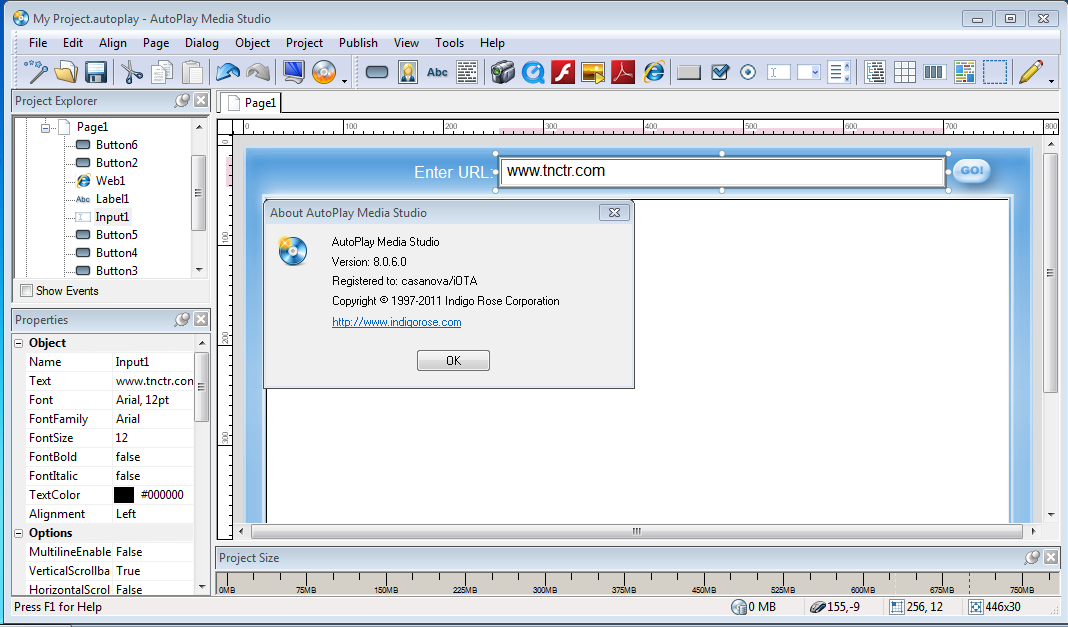
Task: Insert a new Button object
Action: tap(377, 71)
